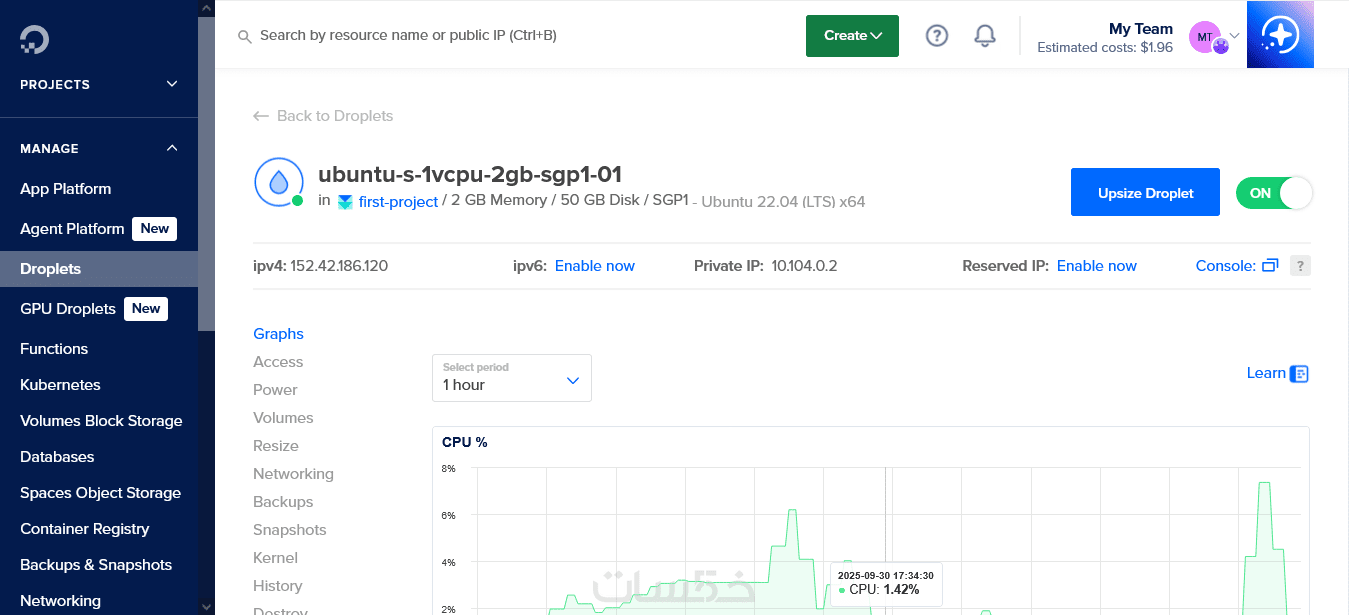Screen dimensions: 1349x615
Task: Collapse the MANAGE sidebar section
Action: coord(172,148)
